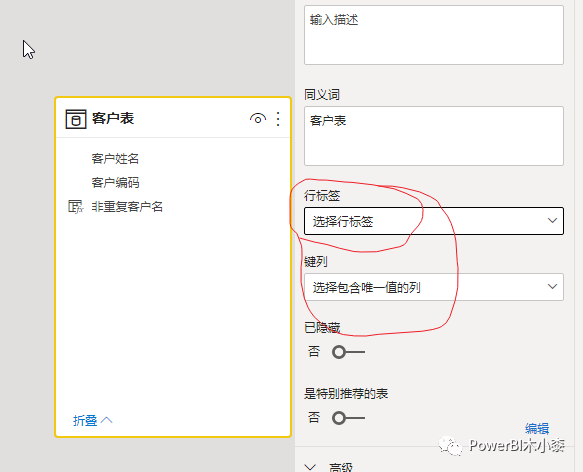Click the 编辑 link
Image resolution: width=583 pixels, height=472 pixels.
(537, 428)
